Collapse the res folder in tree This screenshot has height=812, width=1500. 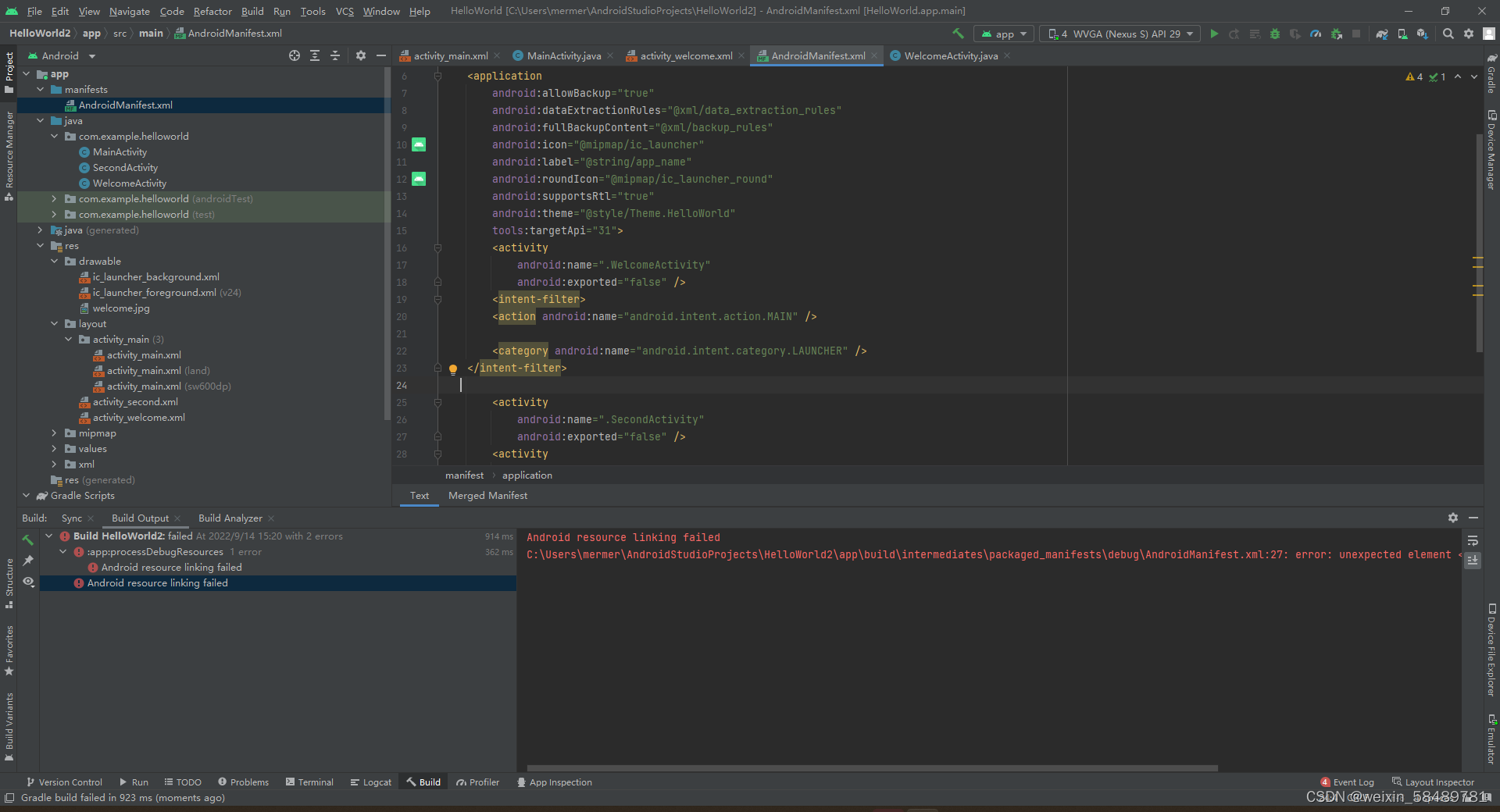pyautogui.click(x=41, y=246)
